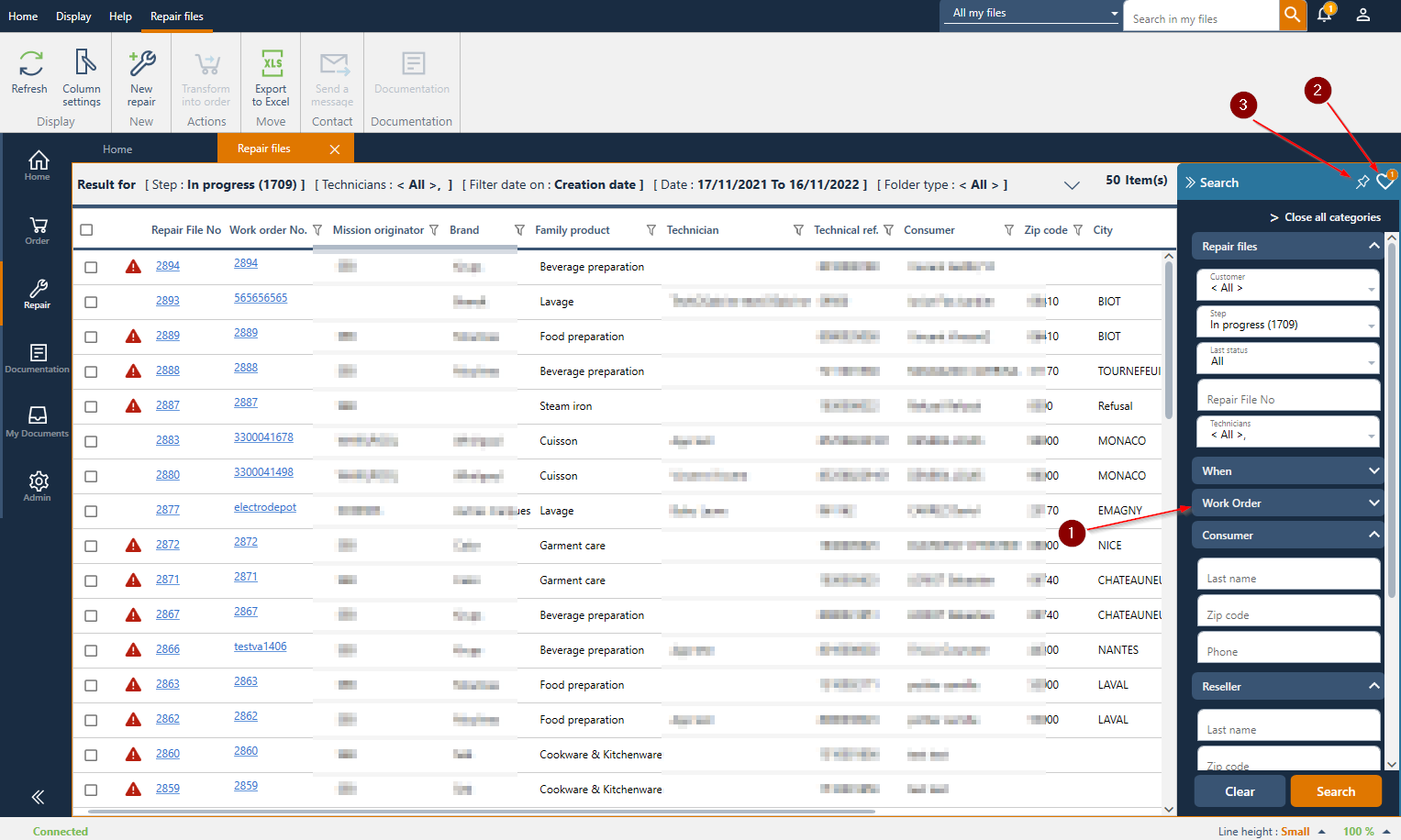Open the notifications bell
Viewport: 1401px width, 840px height.
pos(1324,15)
